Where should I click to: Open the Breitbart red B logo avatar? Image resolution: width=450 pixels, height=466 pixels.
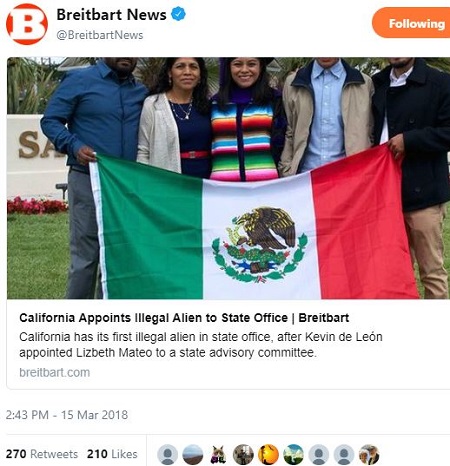[27, 24]
